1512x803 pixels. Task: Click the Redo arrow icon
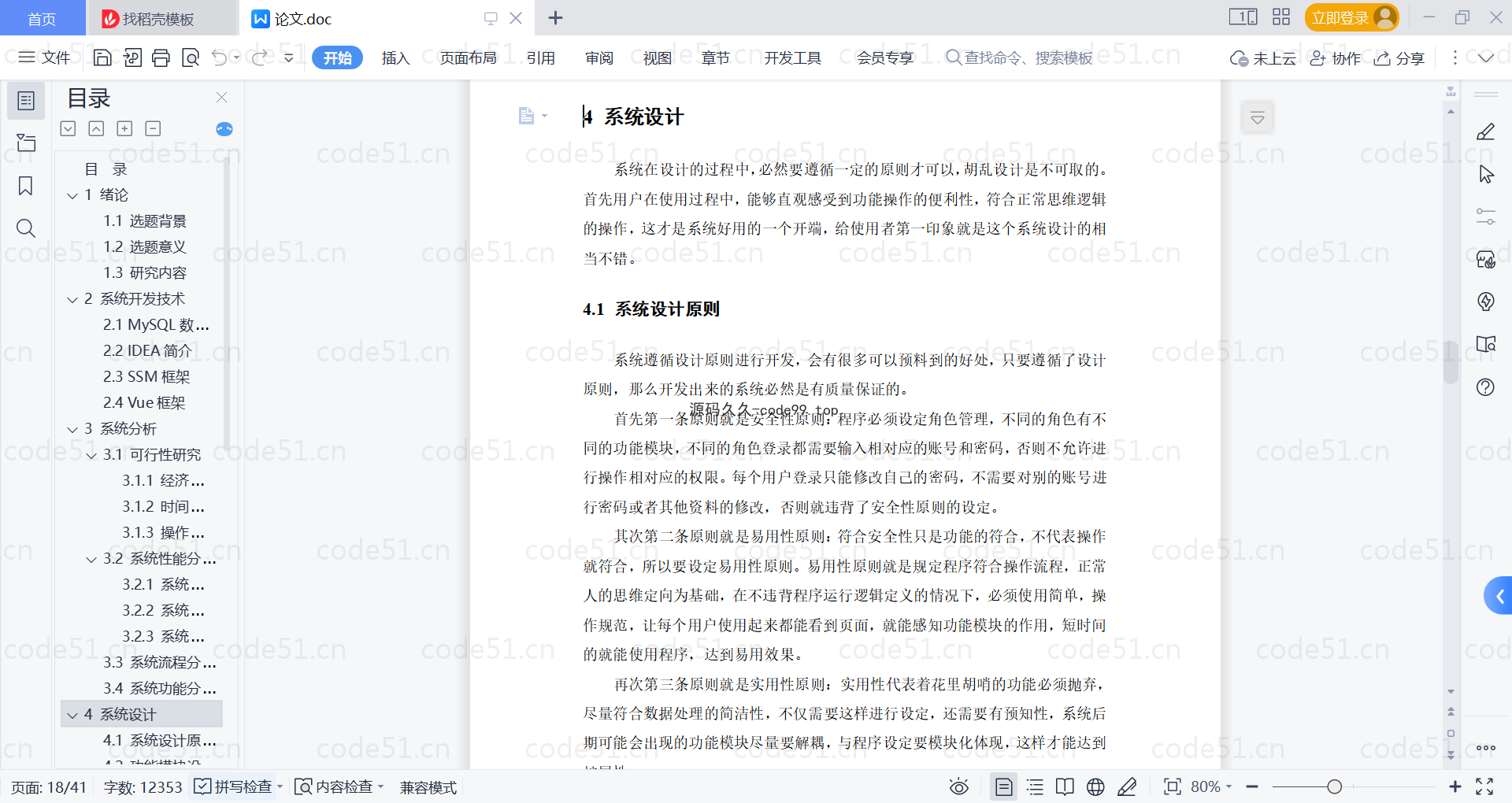pyautogui.click(x=259, y=57)
